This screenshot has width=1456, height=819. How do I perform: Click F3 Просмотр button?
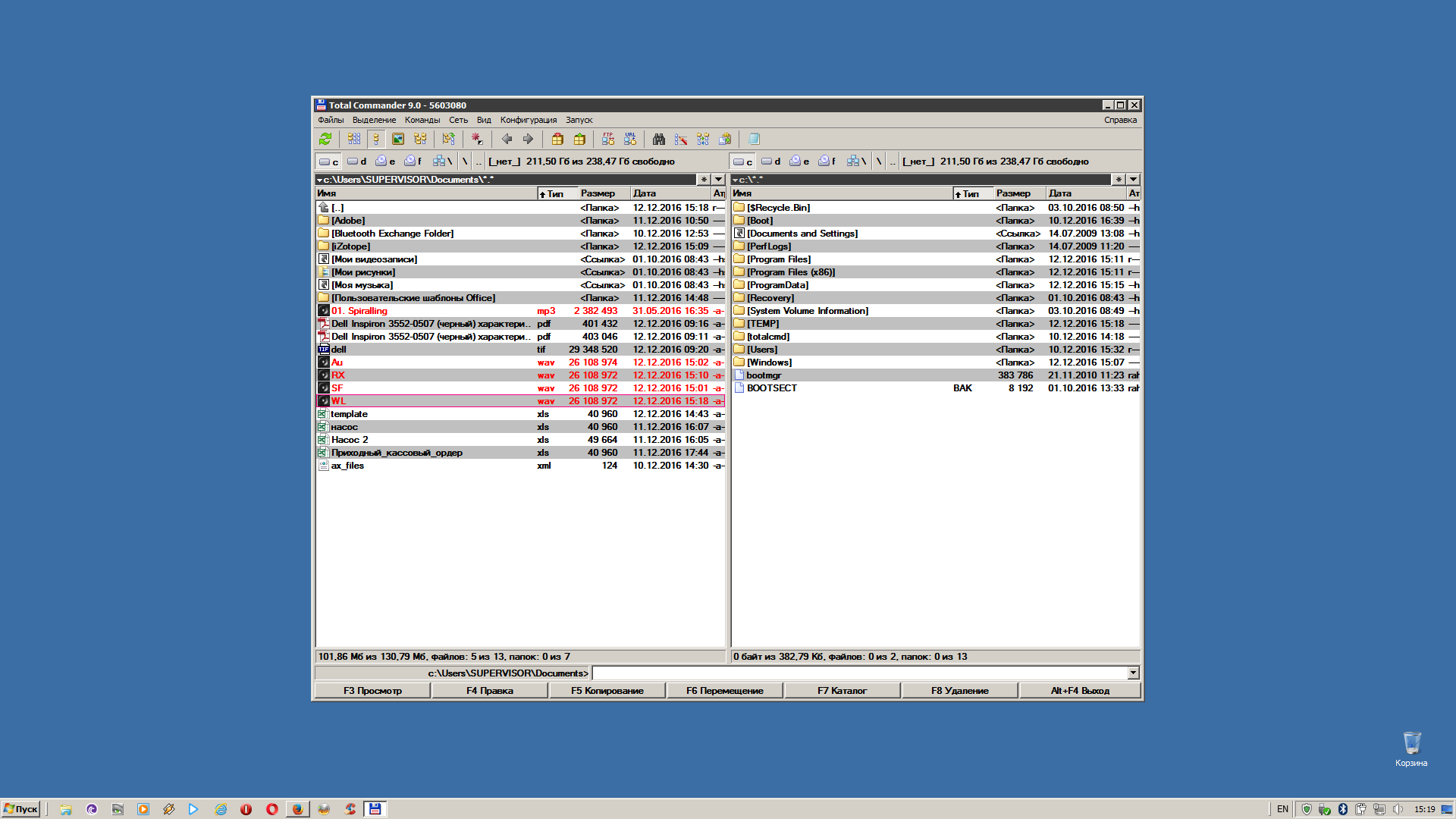point(372,691)
